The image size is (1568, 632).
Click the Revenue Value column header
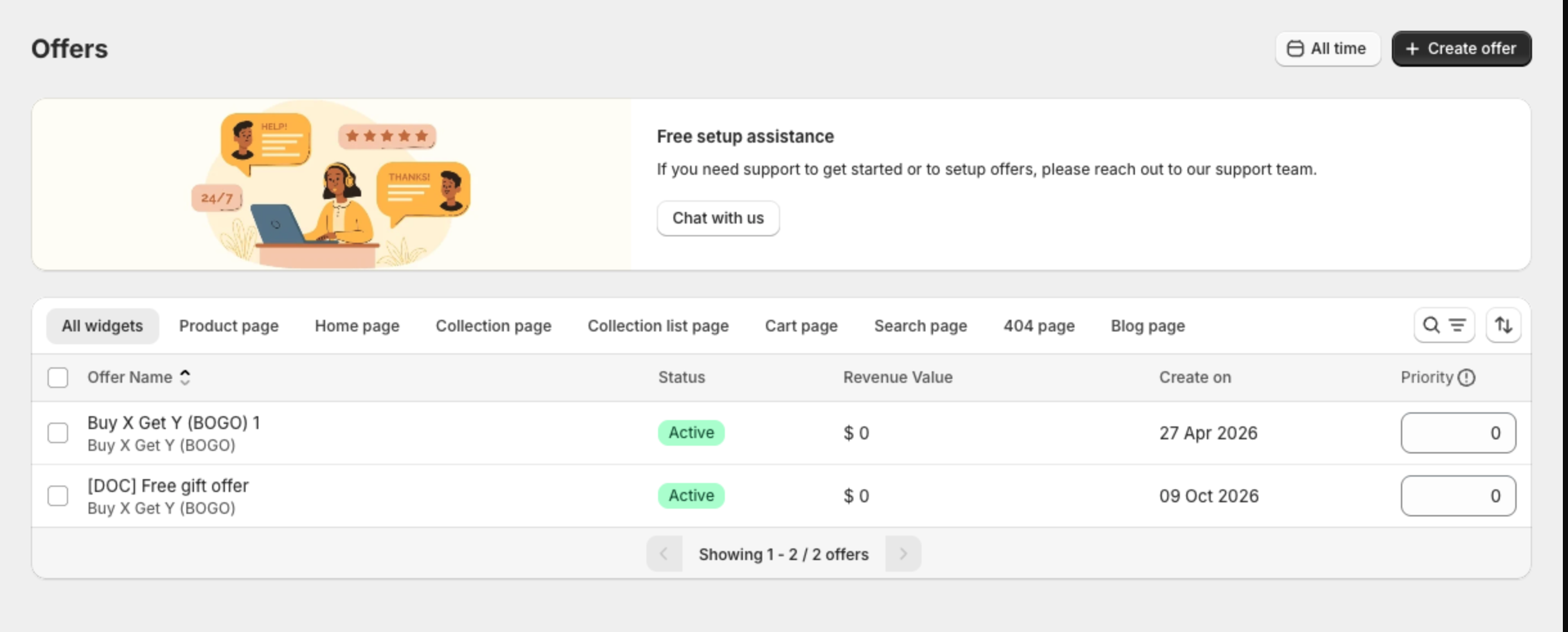(x=898, y=378)
